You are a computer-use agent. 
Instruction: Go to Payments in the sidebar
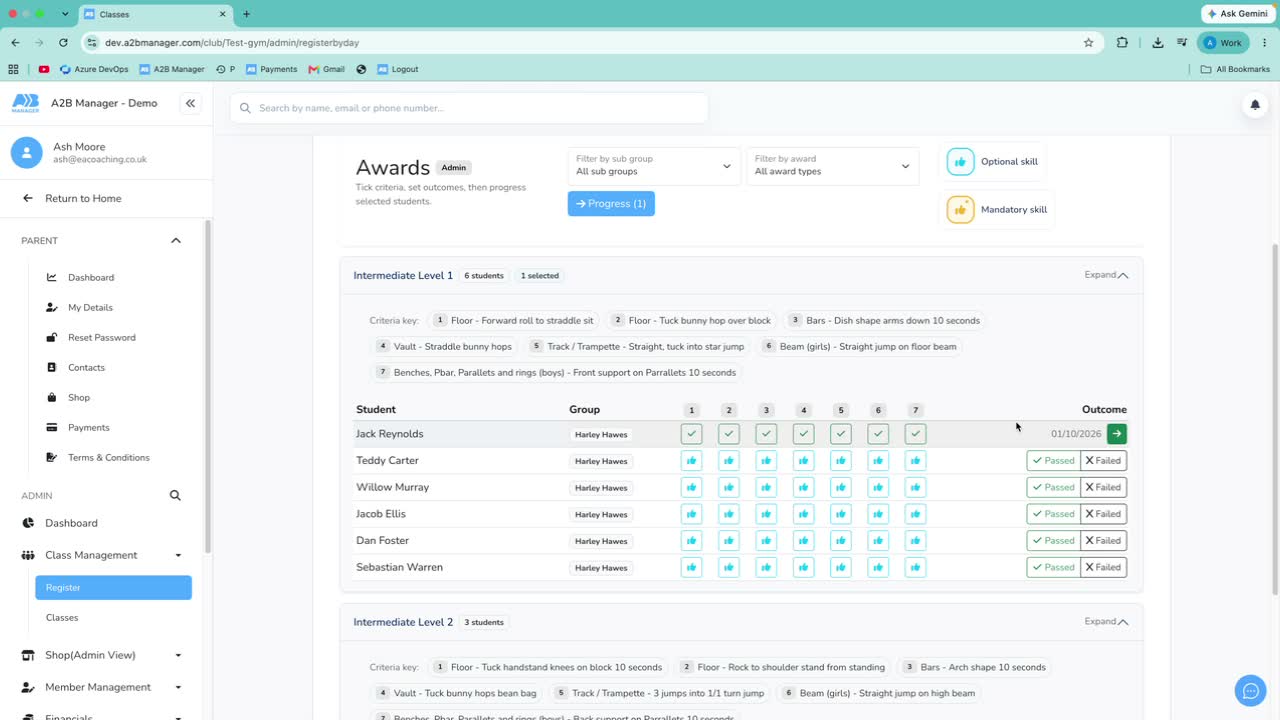point(89,428)
